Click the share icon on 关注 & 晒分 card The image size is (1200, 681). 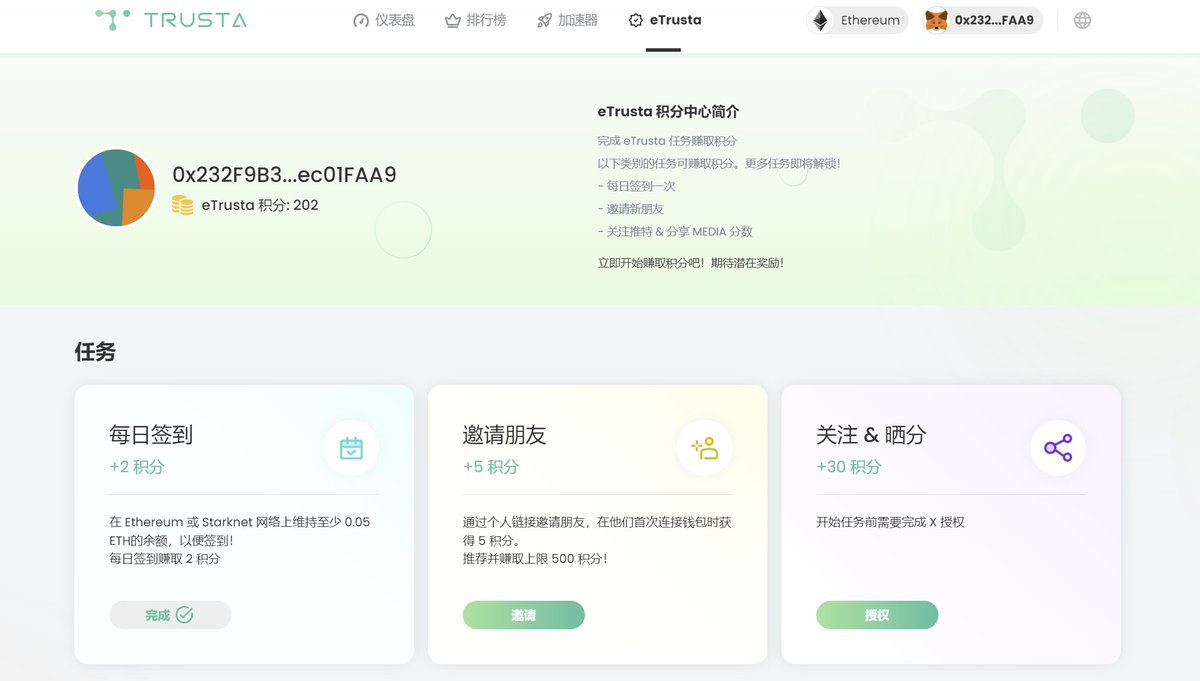pyautogui.click(x=1058, y=449)
